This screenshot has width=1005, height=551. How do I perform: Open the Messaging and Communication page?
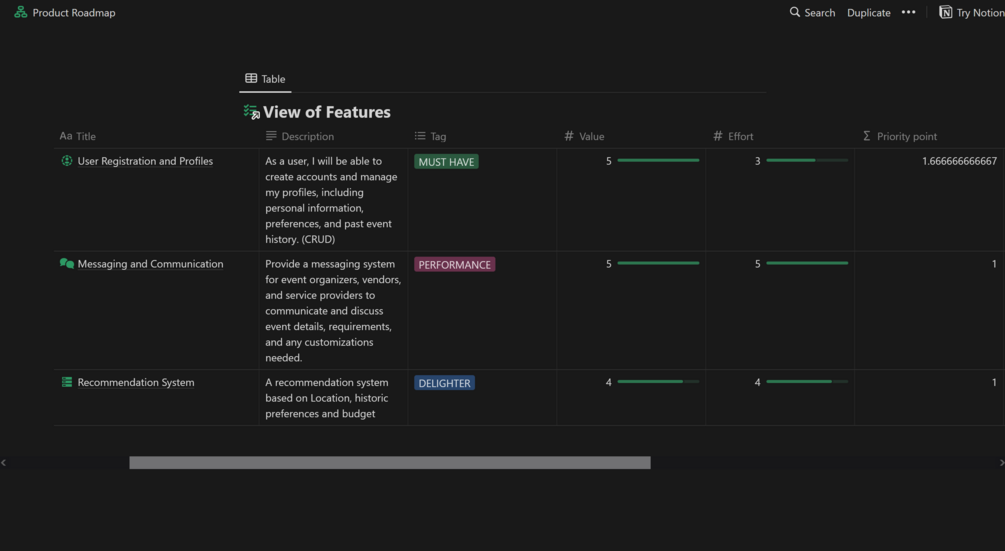[150, 264]
